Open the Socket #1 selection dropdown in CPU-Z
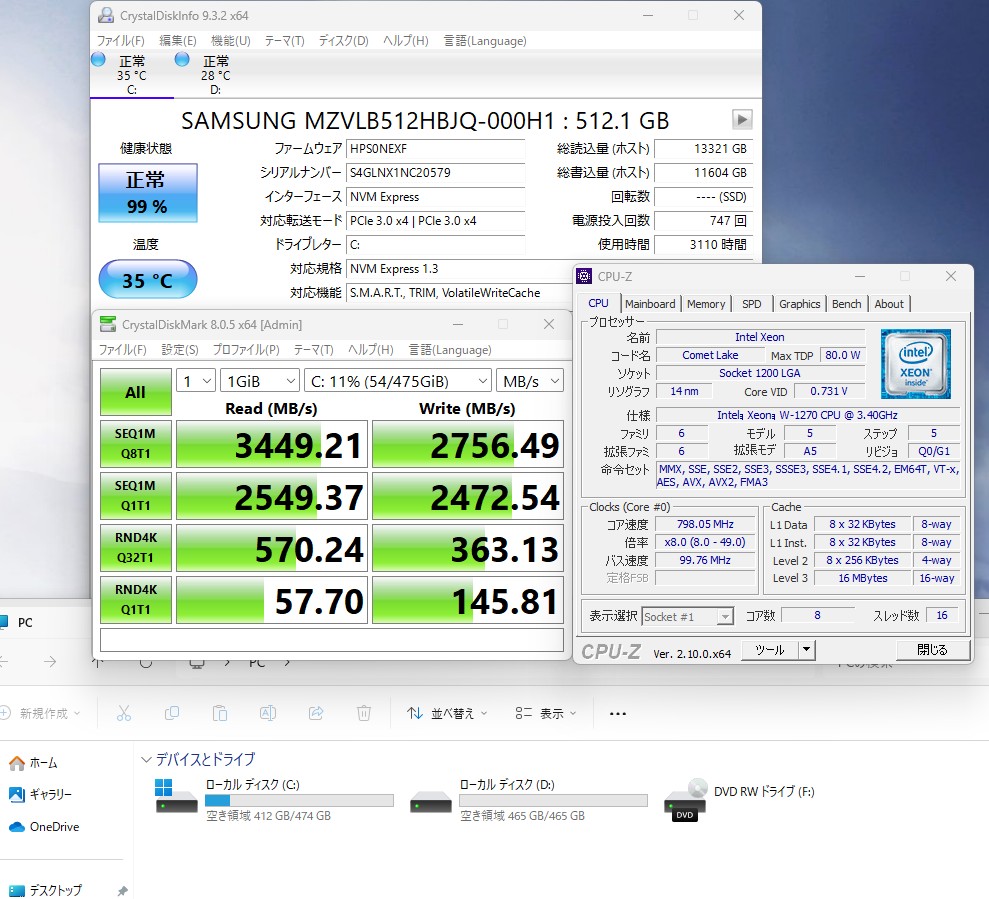The width and height of the screenshot is (989, 899). click(688, 616)
